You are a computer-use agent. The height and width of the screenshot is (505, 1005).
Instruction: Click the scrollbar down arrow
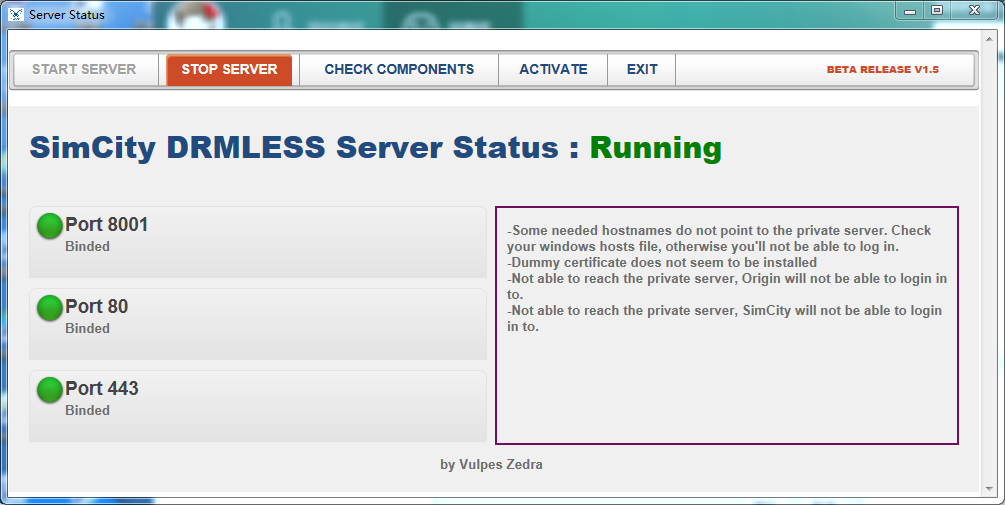pyautogui.click(x=988, y=489)
